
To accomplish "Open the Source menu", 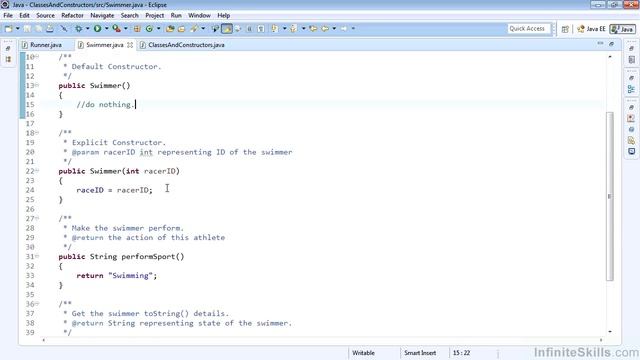I will click(45, 16).
